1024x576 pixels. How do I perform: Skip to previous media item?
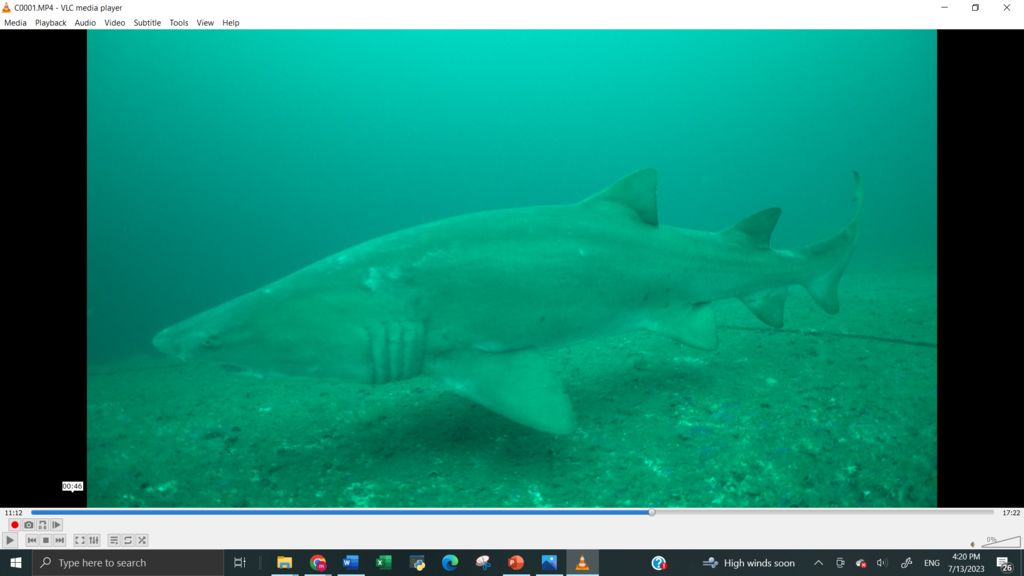click(x=31, y=540)
